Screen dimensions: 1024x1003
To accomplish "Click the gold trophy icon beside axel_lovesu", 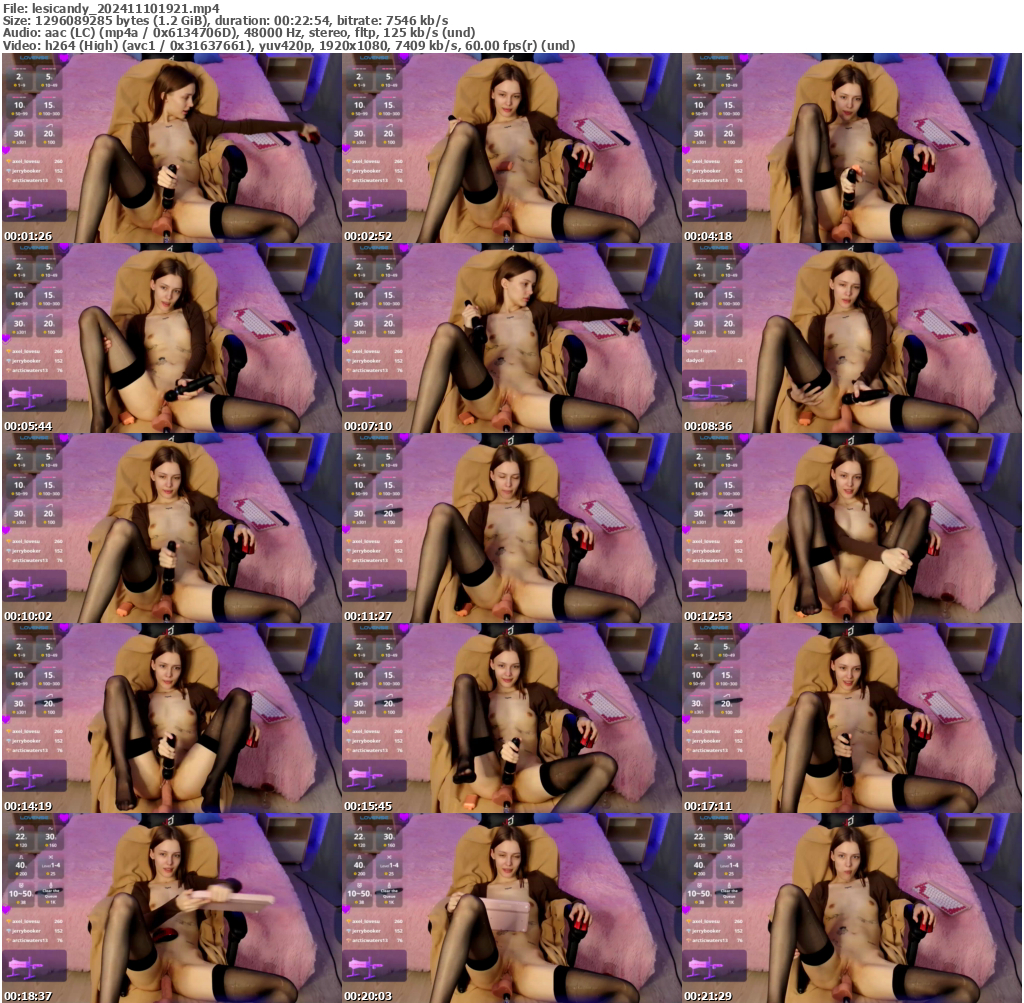I will point(9,161).
